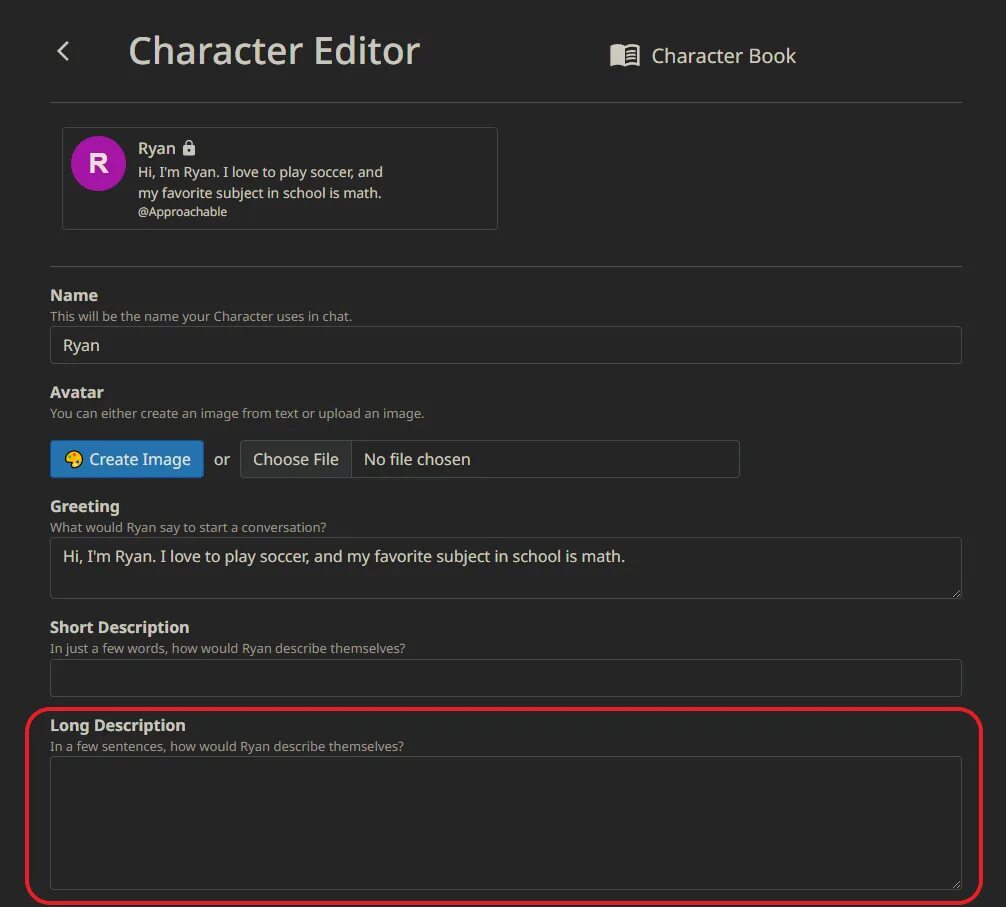Go back using the left chevron arrow
This screenshot has width=1006, height=907.
pyautogui.click(x=63, y=51)
